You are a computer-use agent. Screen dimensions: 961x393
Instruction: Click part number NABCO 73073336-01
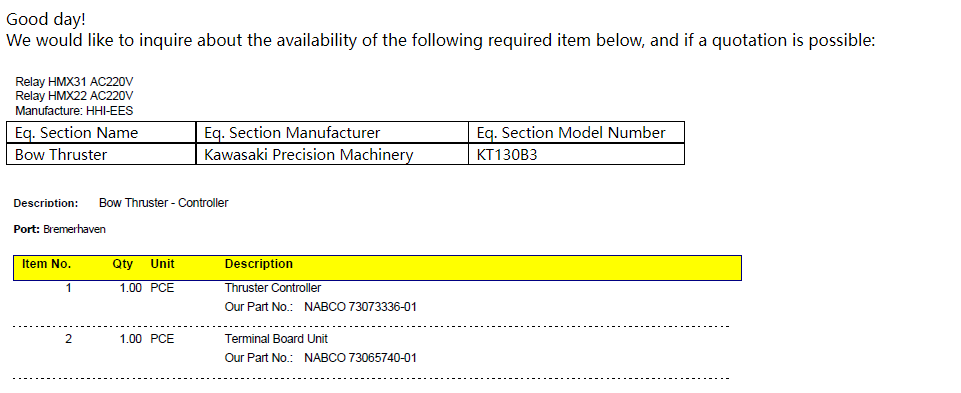click(360, 307)
